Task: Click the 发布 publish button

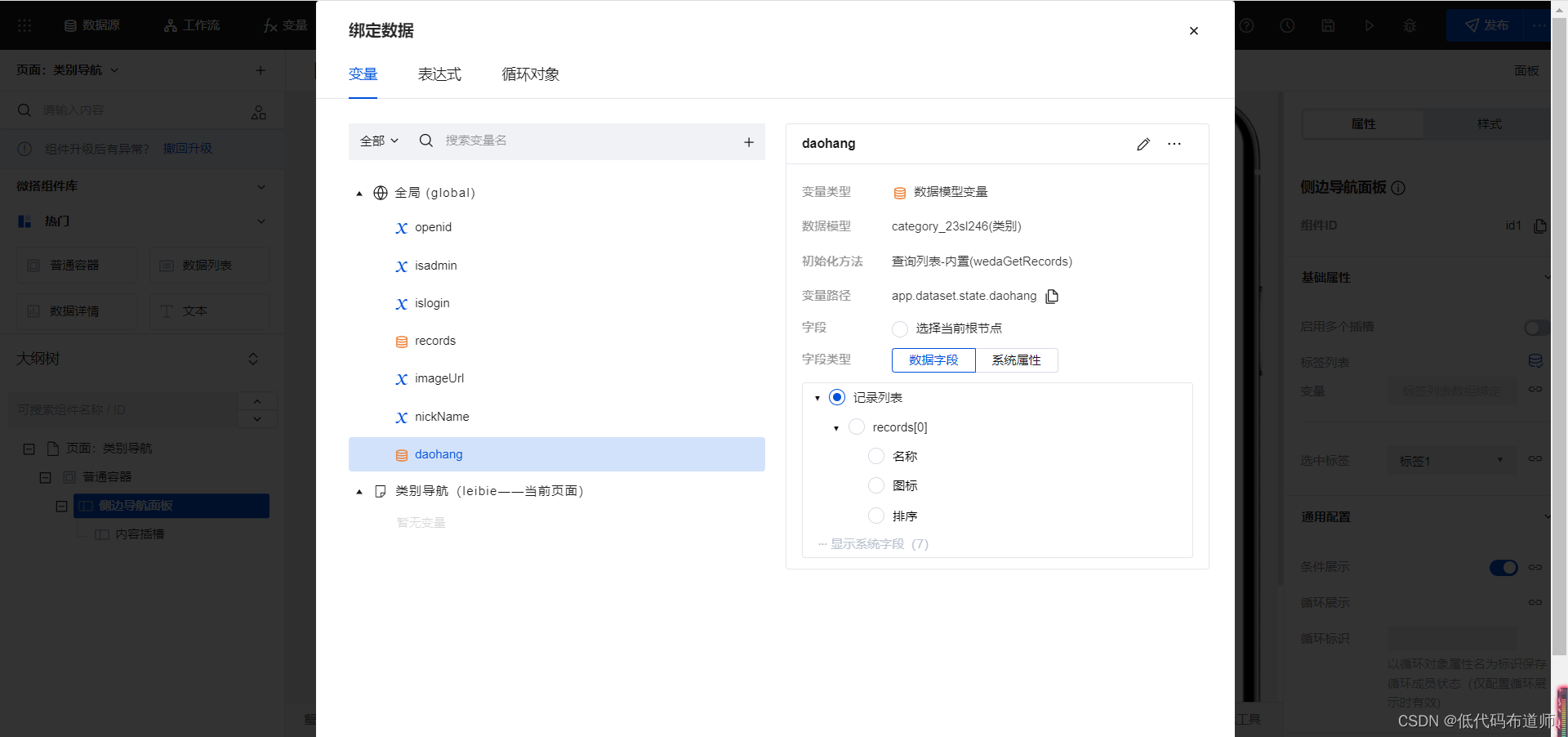Action: click(1486, 25)
